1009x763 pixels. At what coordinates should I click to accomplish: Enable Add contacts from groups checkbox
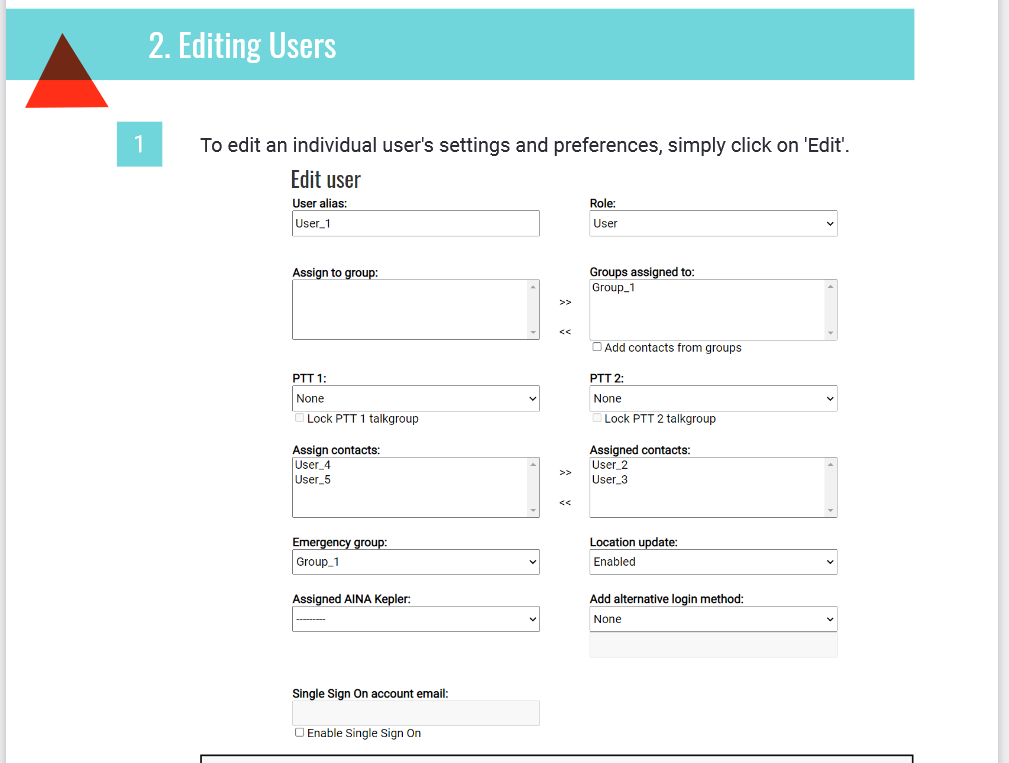pyautogui.click(x=597, y=347)
